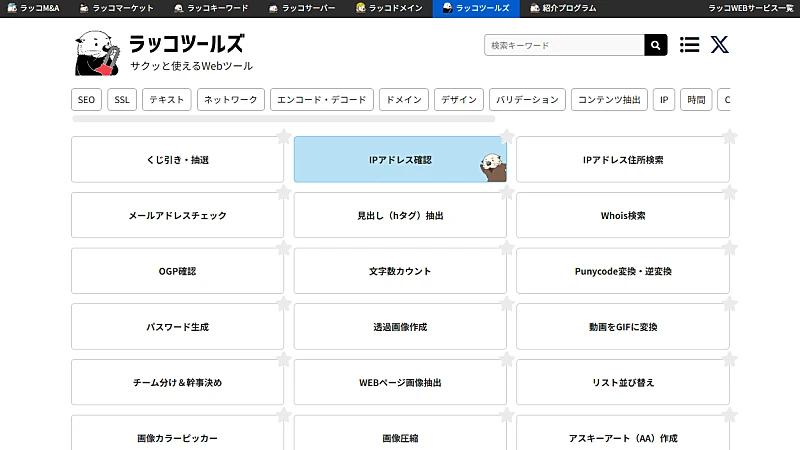Image resolution: width=800 pixels, height=450 pixels.
Task: Open ラッコM&A in top navigation
Action: pyautogui.click(x=33, y=8)
